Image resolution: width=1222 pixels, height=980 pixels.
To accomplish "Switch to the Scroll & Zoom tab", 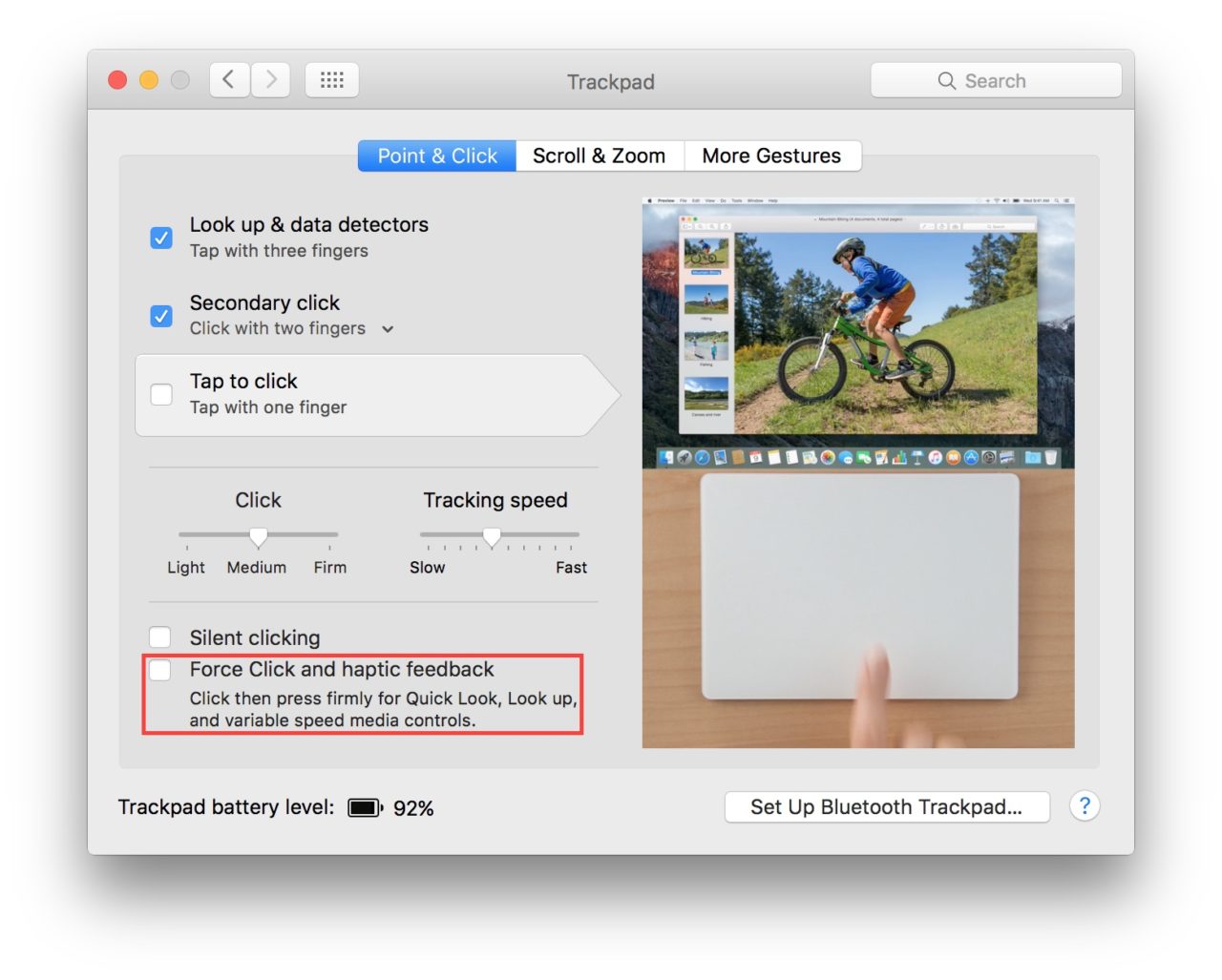I will (600, 156).
